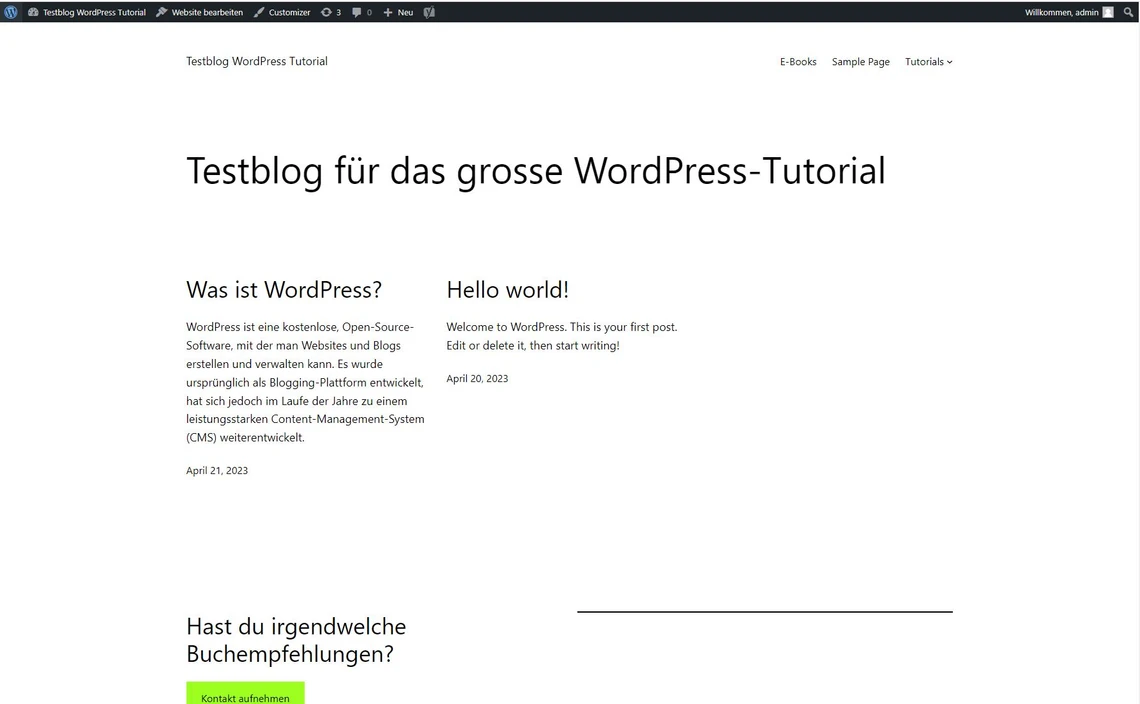Click the April 21, 2023 post date
The height and width of the screenshot is (704, 1140).
click(217, 470)
